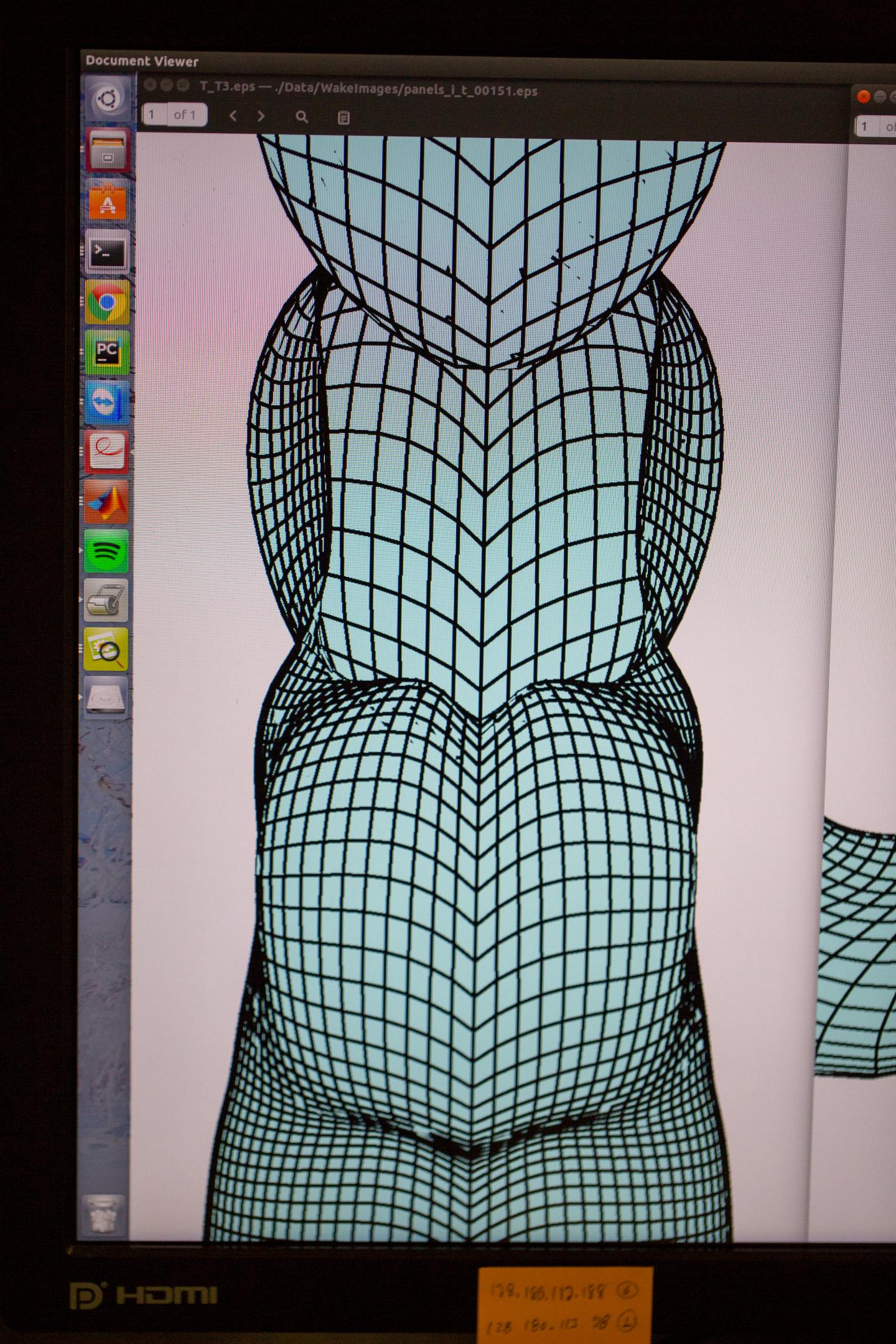Viewport: 896px width, 1344px height.
Task: Open the Trash at launcher bottom
Action: (103, 1214)
